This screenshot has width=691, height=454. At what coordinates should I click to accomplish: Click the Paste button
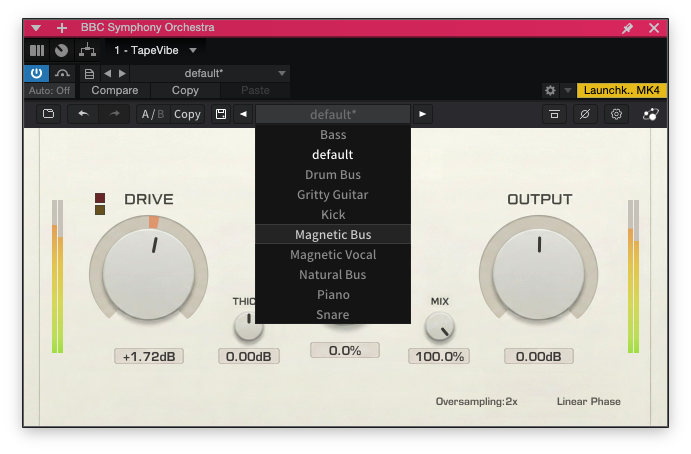[x=255, y=90]
